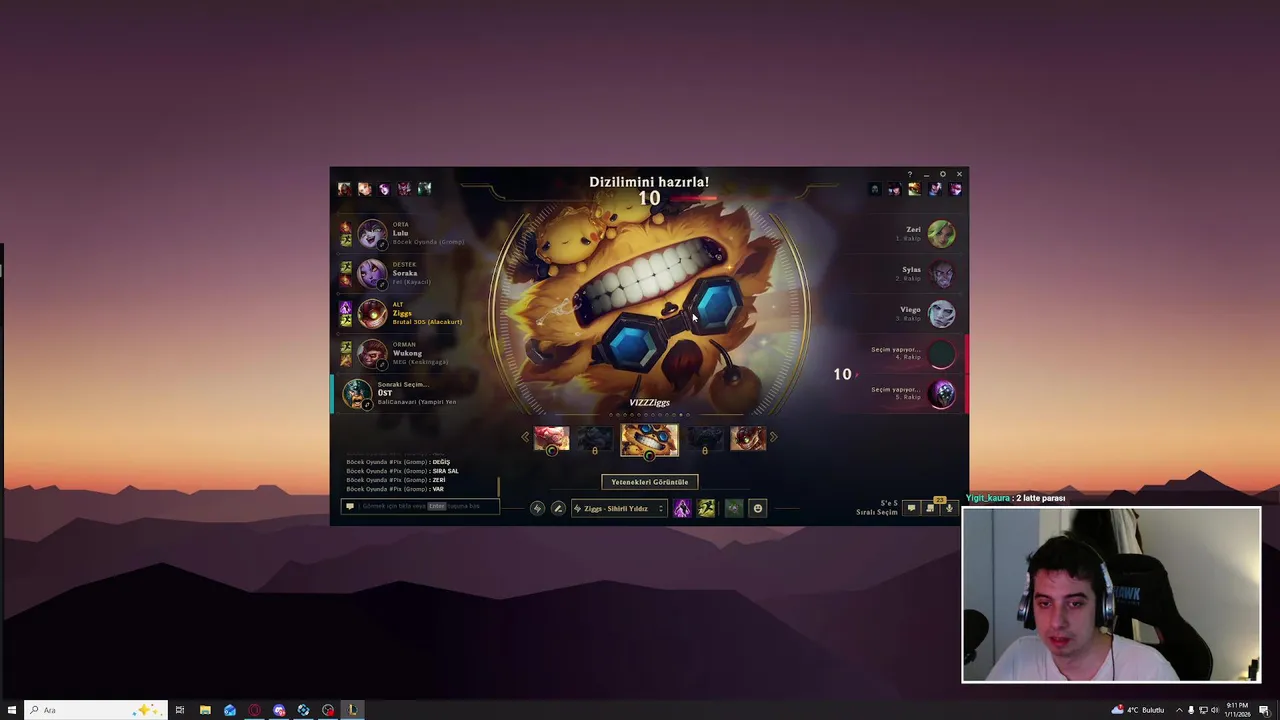This screenshot has height=720, width=1280.
Task: Click the 'Brutal 305 (Alacakurt)' player name
Action: (427, 322)
